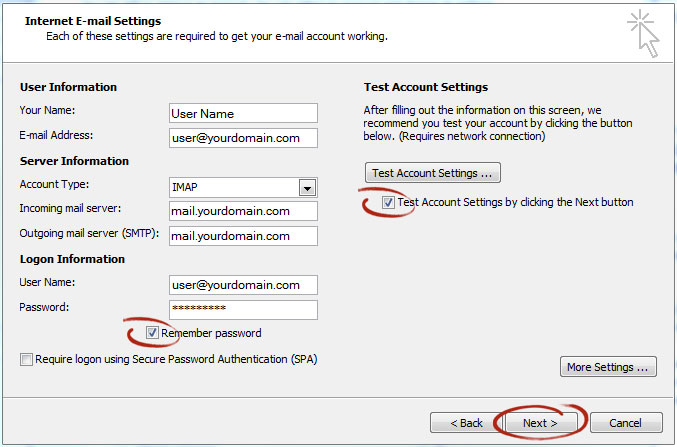Return with the Back button
This screenshot has height=447, width=677.
(x=466, y=423)
